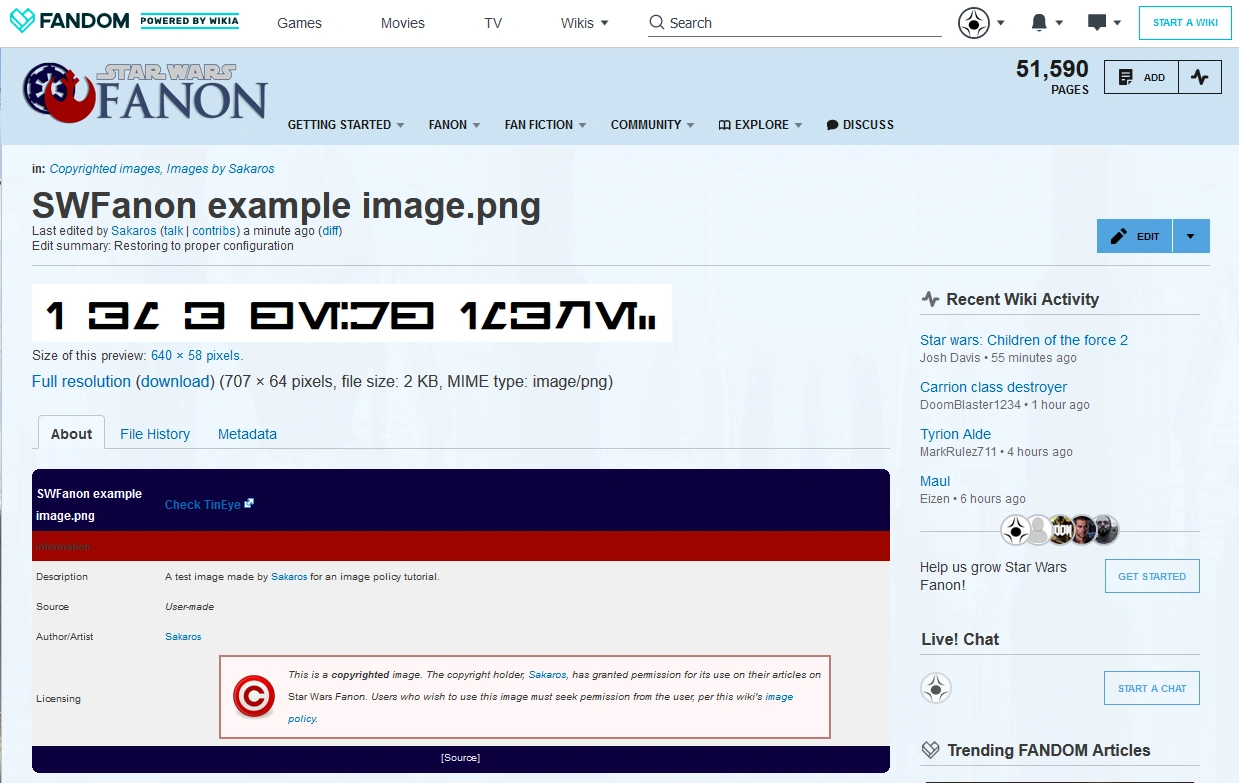The height and width of the screenshot is (783, 1239).
Task: Open the Copyrighted images category link
Action: (105, 169)
